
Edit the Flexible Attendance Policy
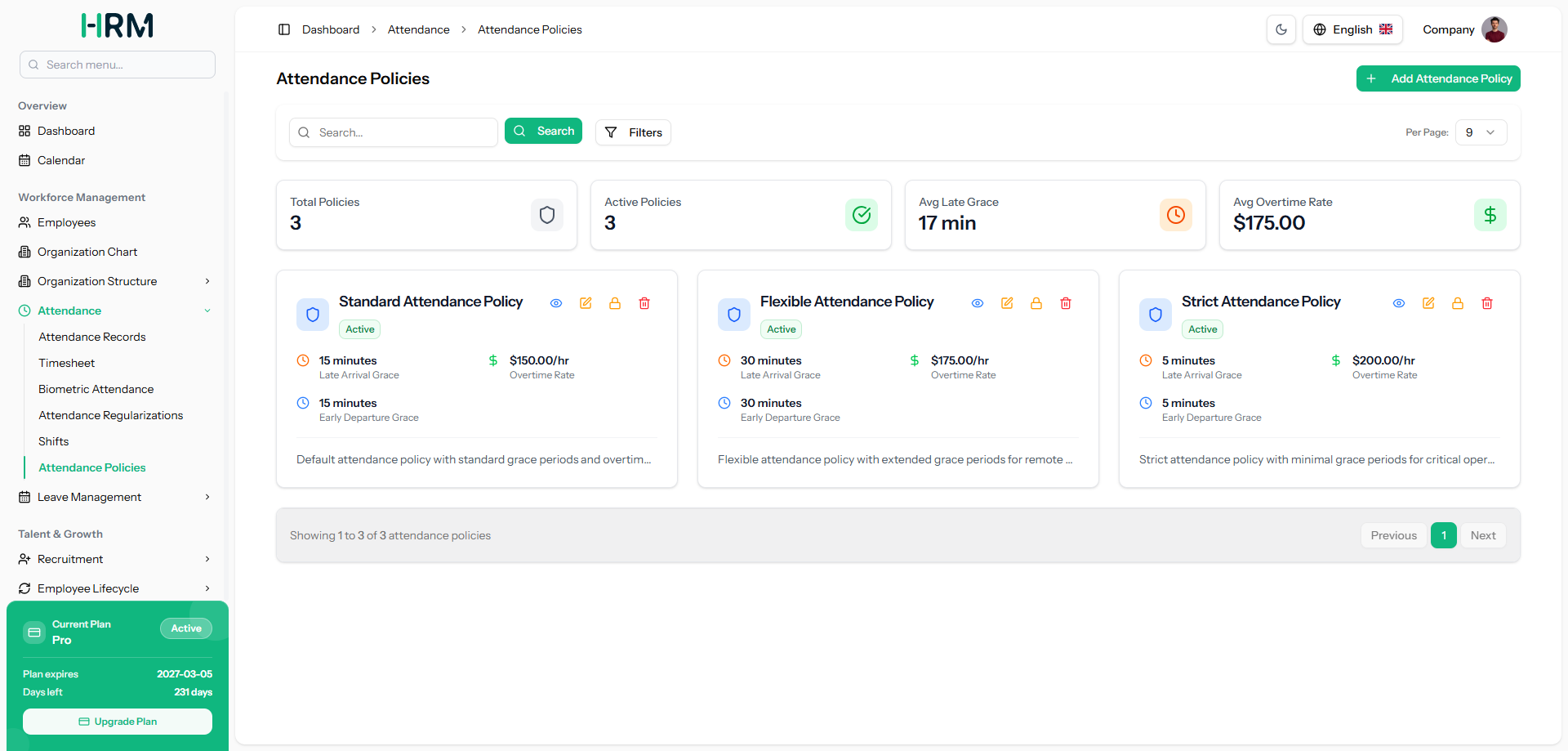pos(1007,303)
